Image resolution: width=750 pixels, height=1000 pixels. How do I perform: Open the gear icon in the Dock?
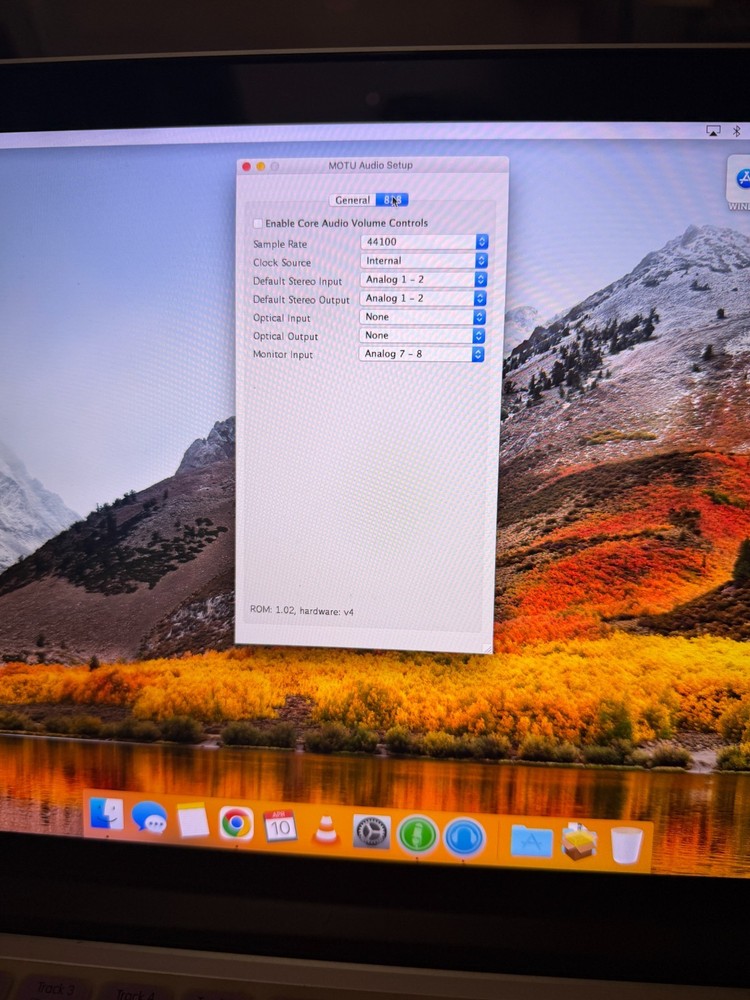click(371, 832)
